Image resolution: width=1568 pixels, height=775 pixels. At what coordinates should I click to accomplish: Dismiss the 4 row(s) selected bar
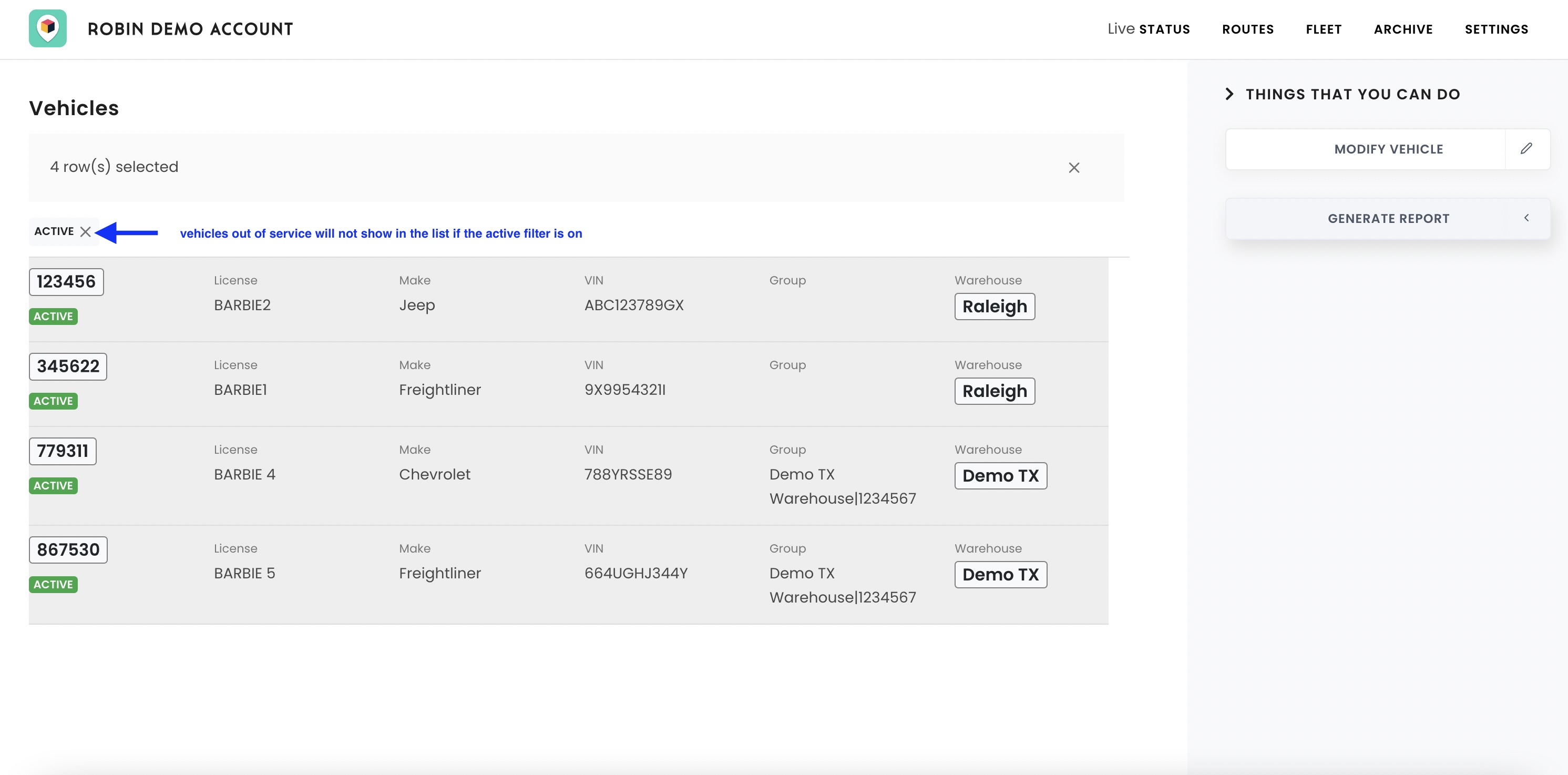(x=1074, y=167)
